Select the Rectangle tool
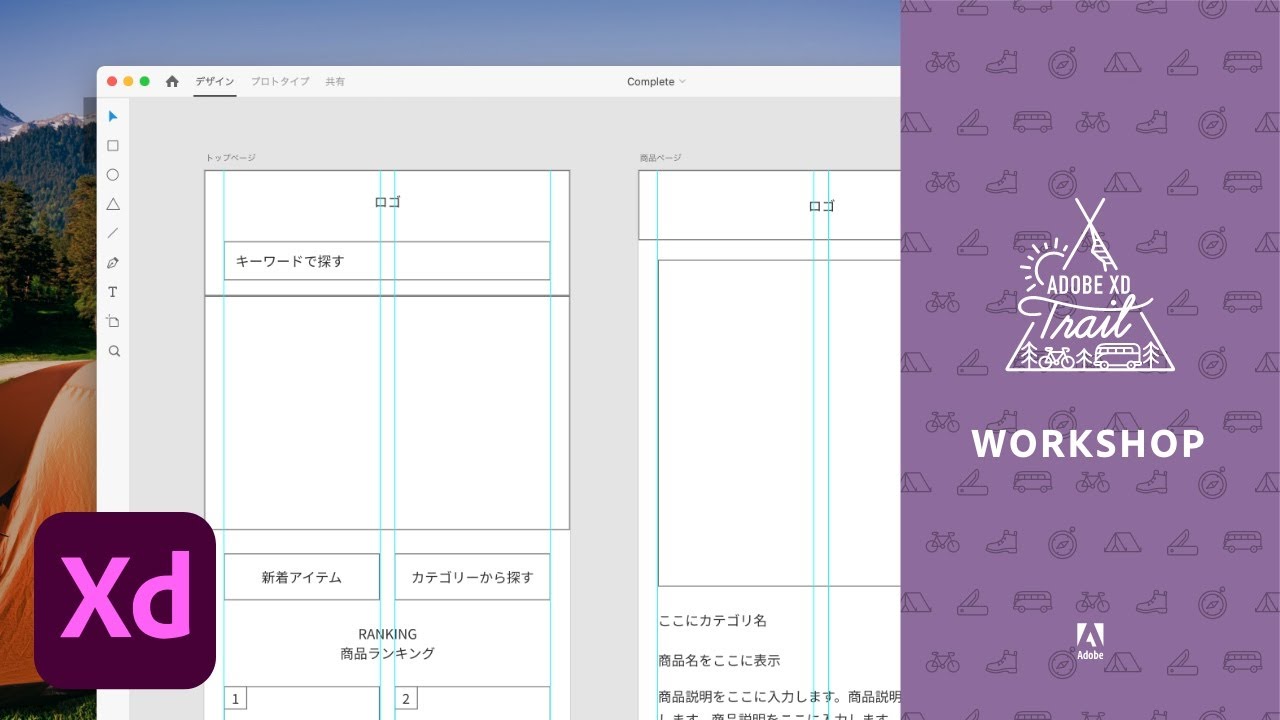Viewport: 1280px width, 720px height. pyautogui.click(x=113, y=146)
